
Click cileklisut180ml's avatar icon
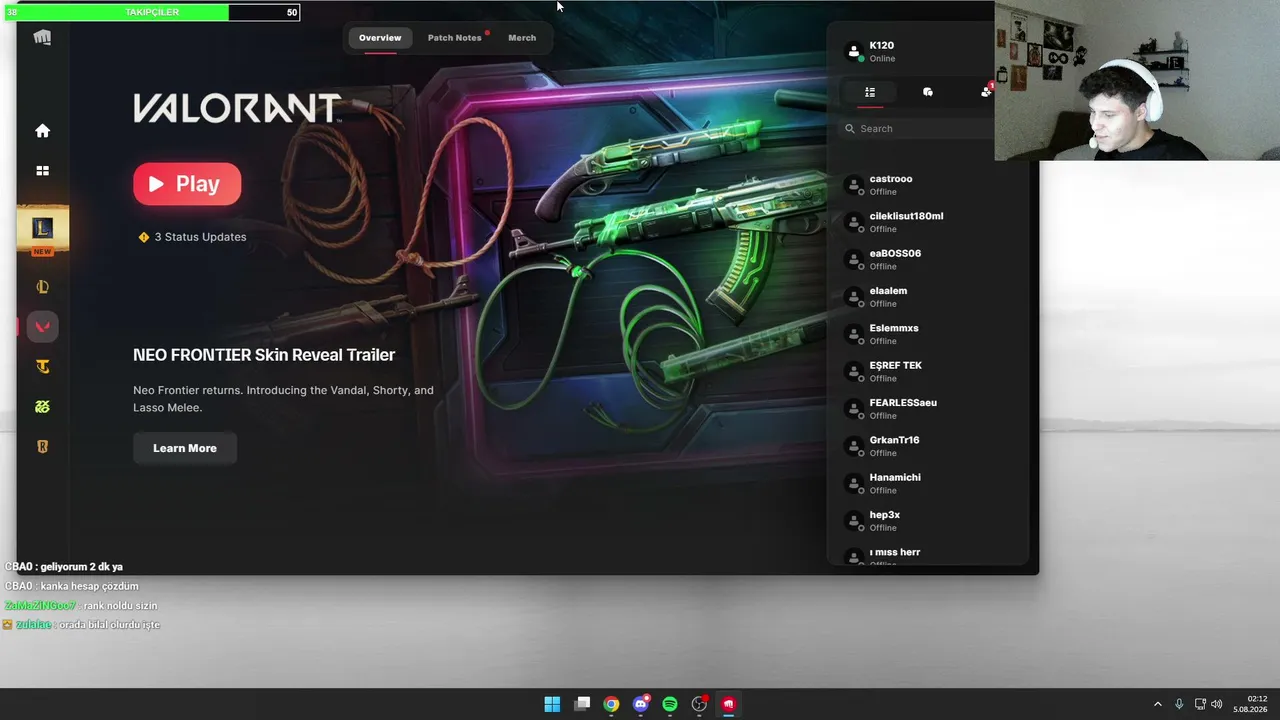[x=854, y=222]
